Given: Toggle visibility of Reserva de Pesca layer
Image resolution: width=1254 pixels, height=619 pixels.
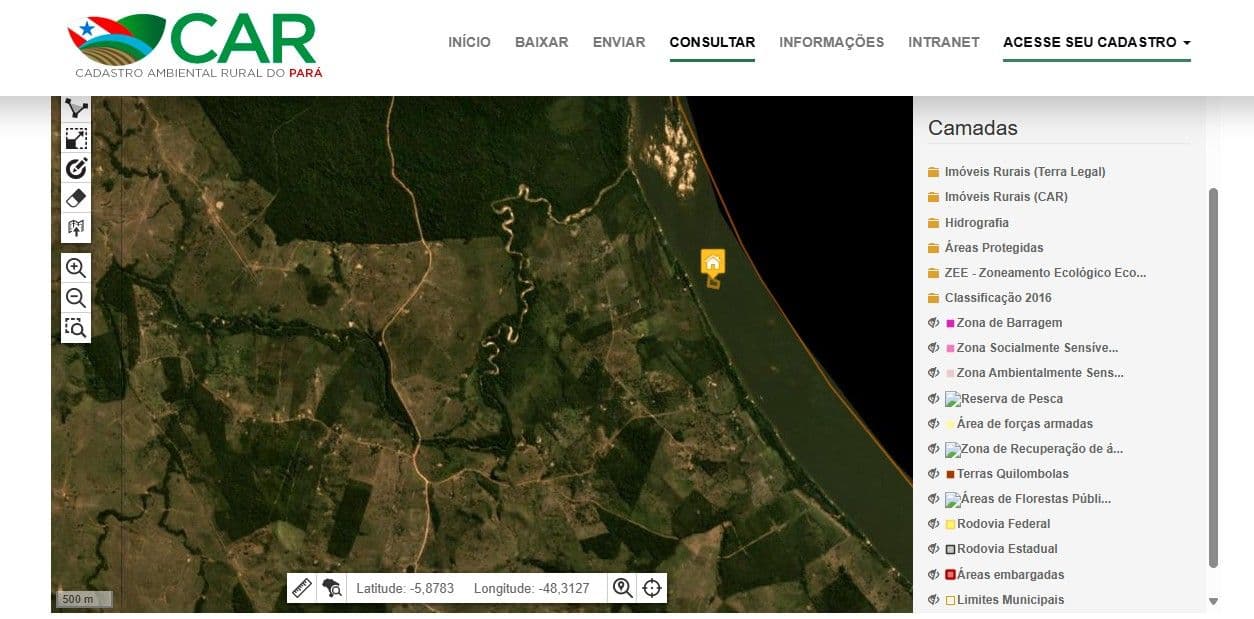Looking at the screenshot, I should [x=933, y=399].
